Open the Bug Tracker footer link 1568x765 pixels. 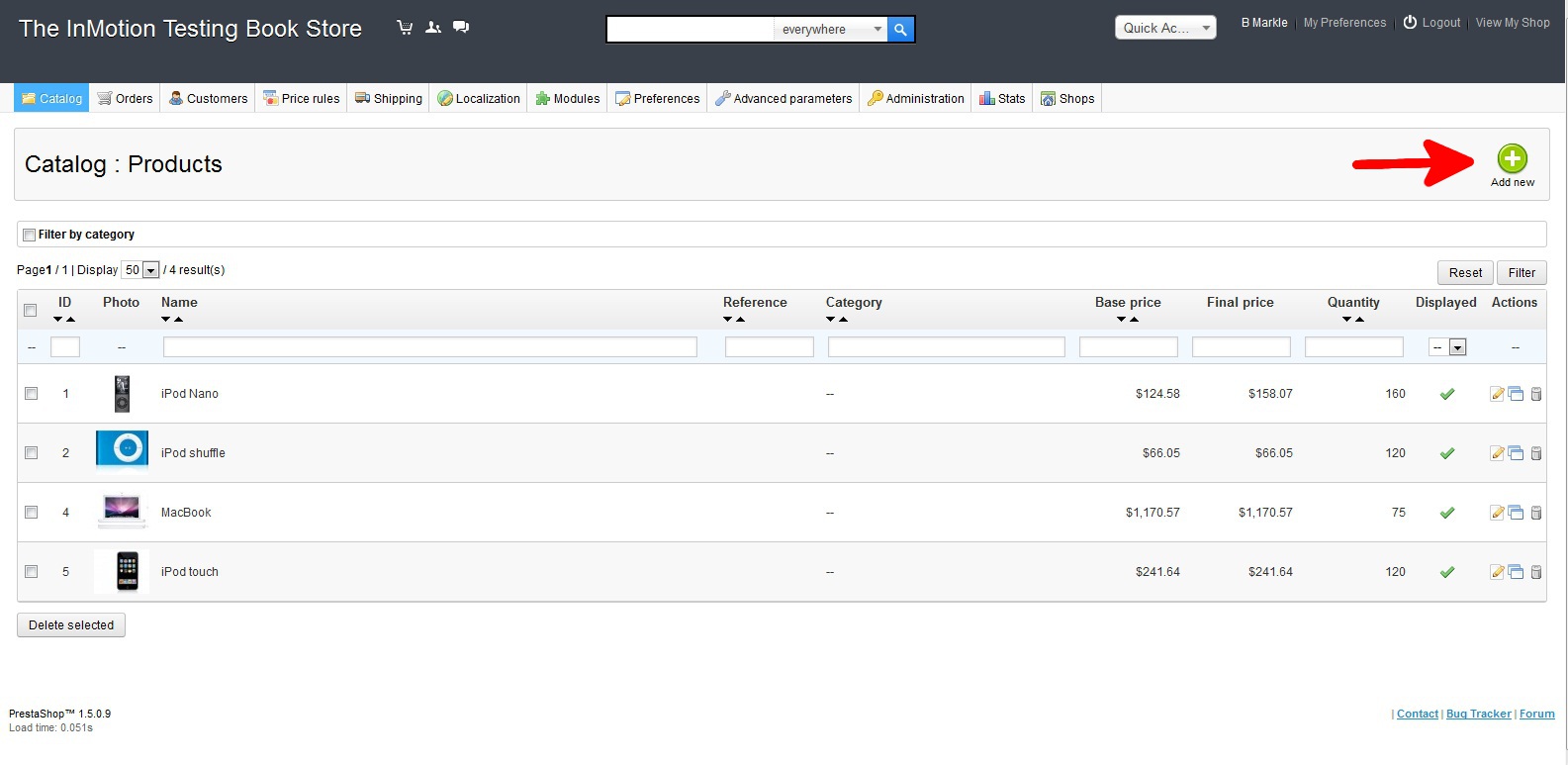click(x=1479, y=714)
